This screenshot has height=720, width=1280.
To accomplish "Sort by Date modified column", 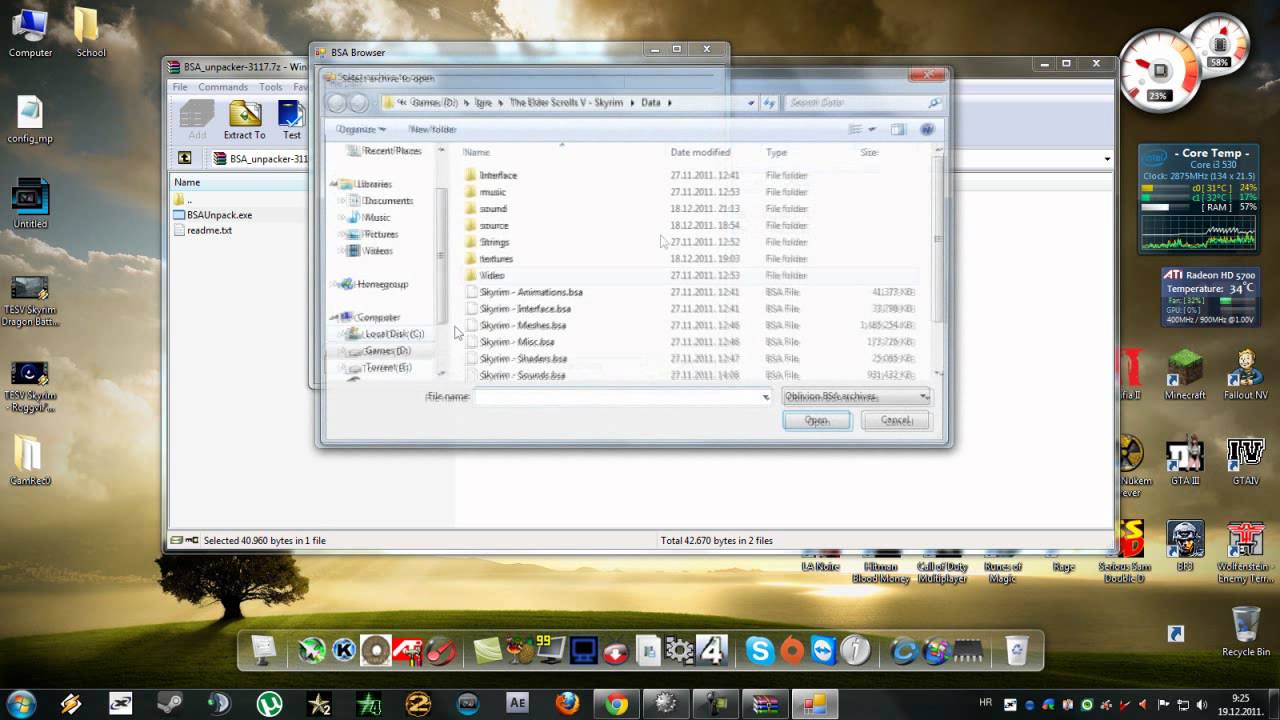I will (x=700, y=152).
